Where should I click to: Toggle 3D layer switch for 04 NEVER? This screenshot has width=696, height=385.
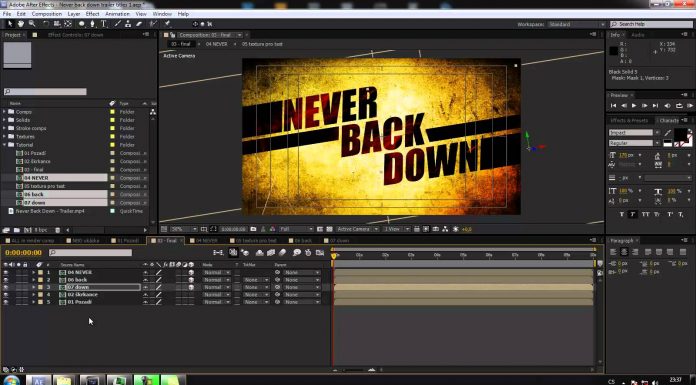click(x=191, y=272)
